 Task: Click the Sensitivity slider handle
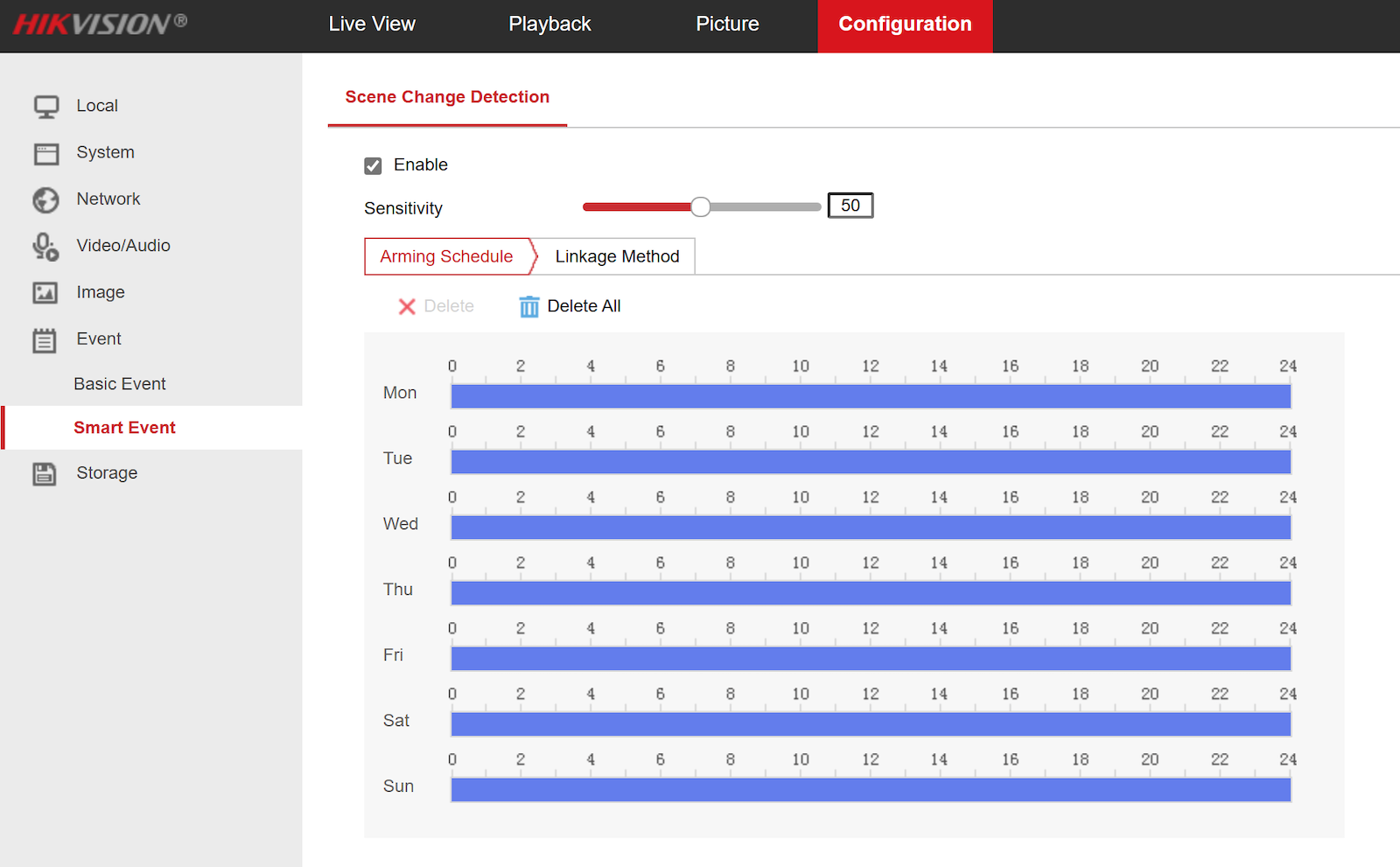700,206
